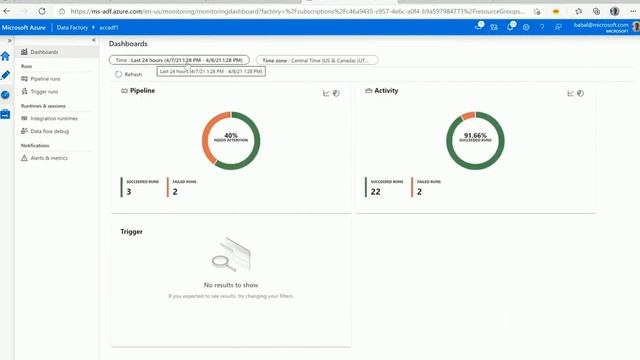
Task: Open the Time: Last 24 hours filter
Action: click(x=179, y=60)
